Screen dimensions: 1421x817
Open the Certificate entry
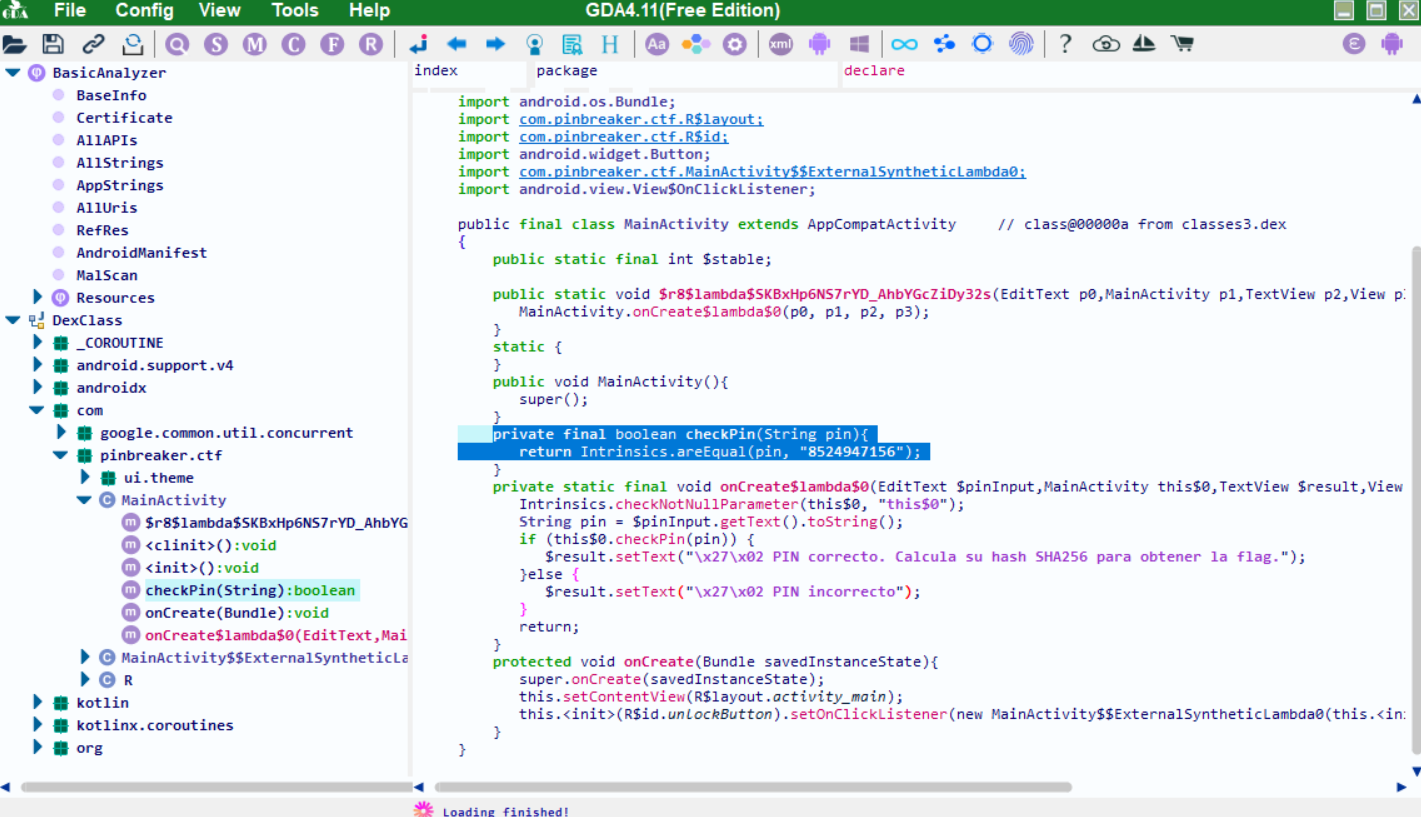point(124,118)
